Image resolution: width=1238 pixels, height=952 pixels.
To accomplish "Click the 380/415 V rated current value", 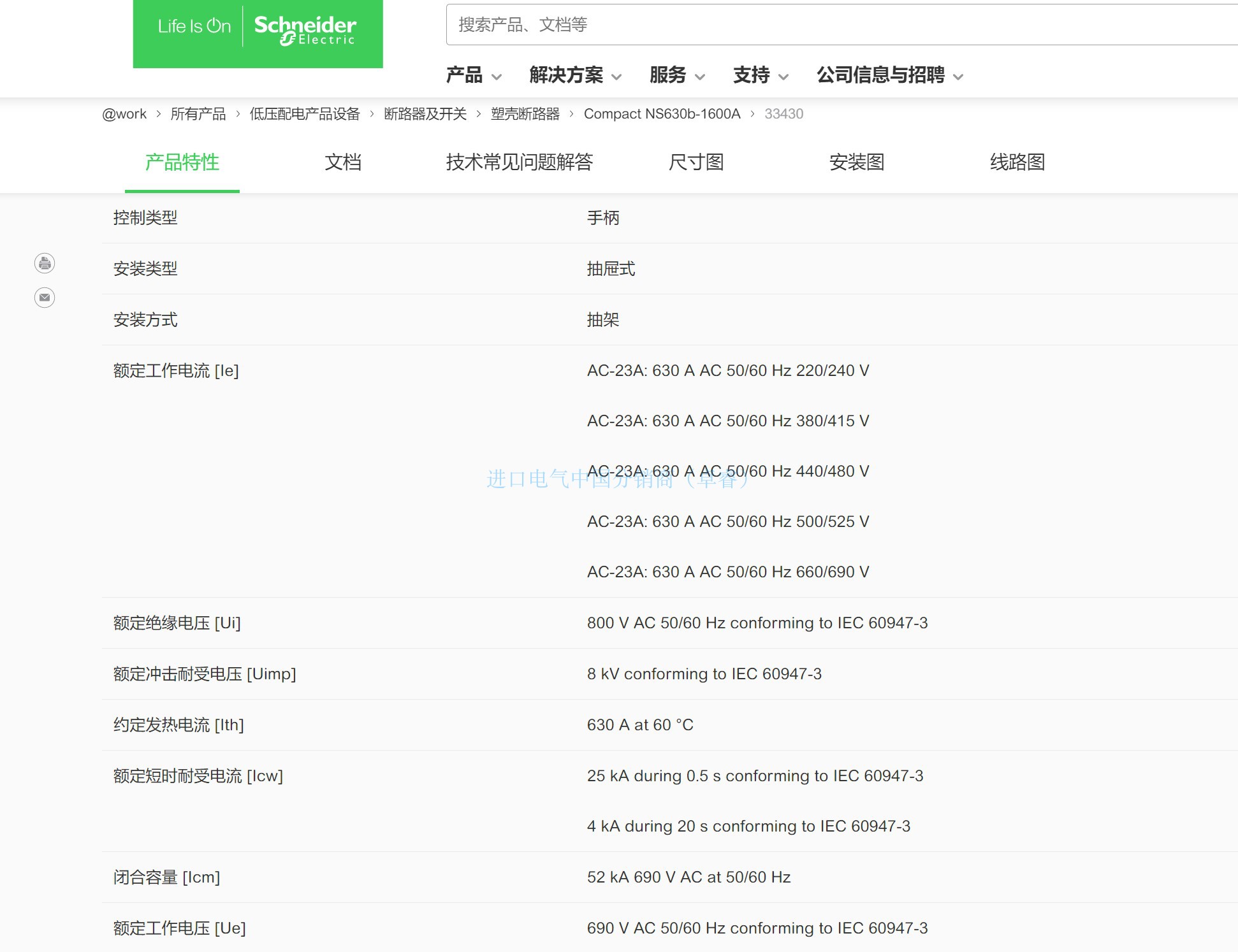I will point(728,421).
